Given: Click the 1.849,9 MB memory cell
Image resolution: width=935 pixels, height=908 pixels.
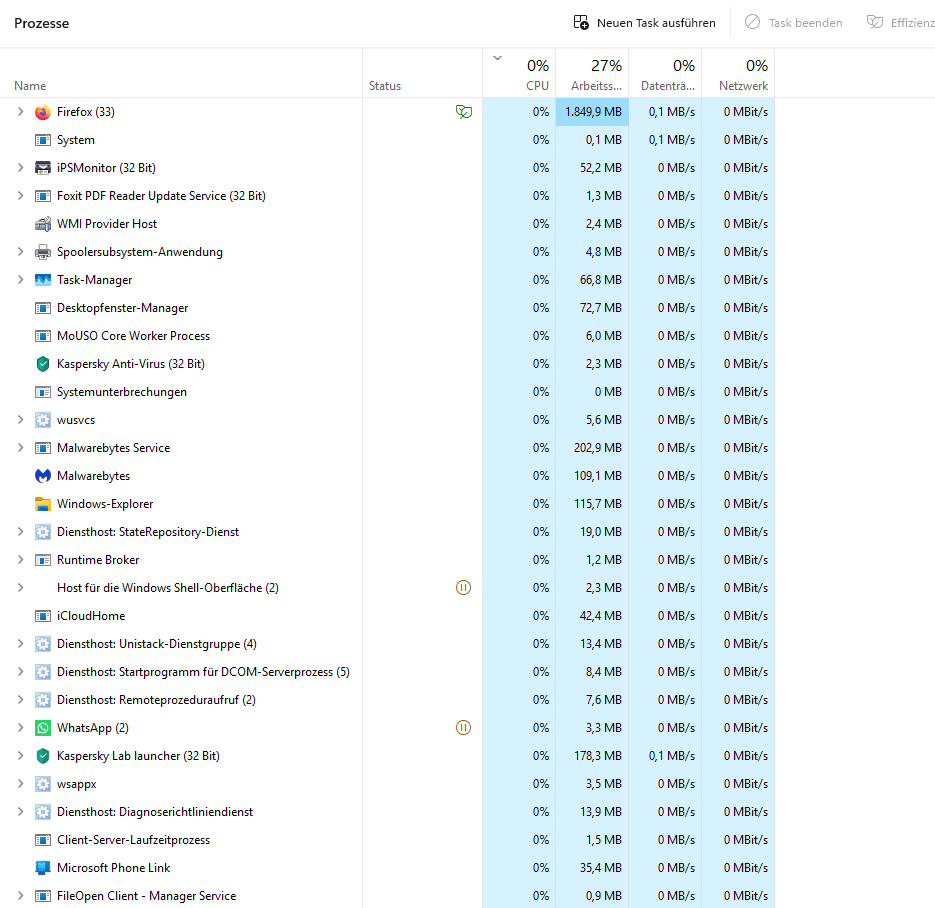Looking at the screenshot, I should [x=592, y=112].
